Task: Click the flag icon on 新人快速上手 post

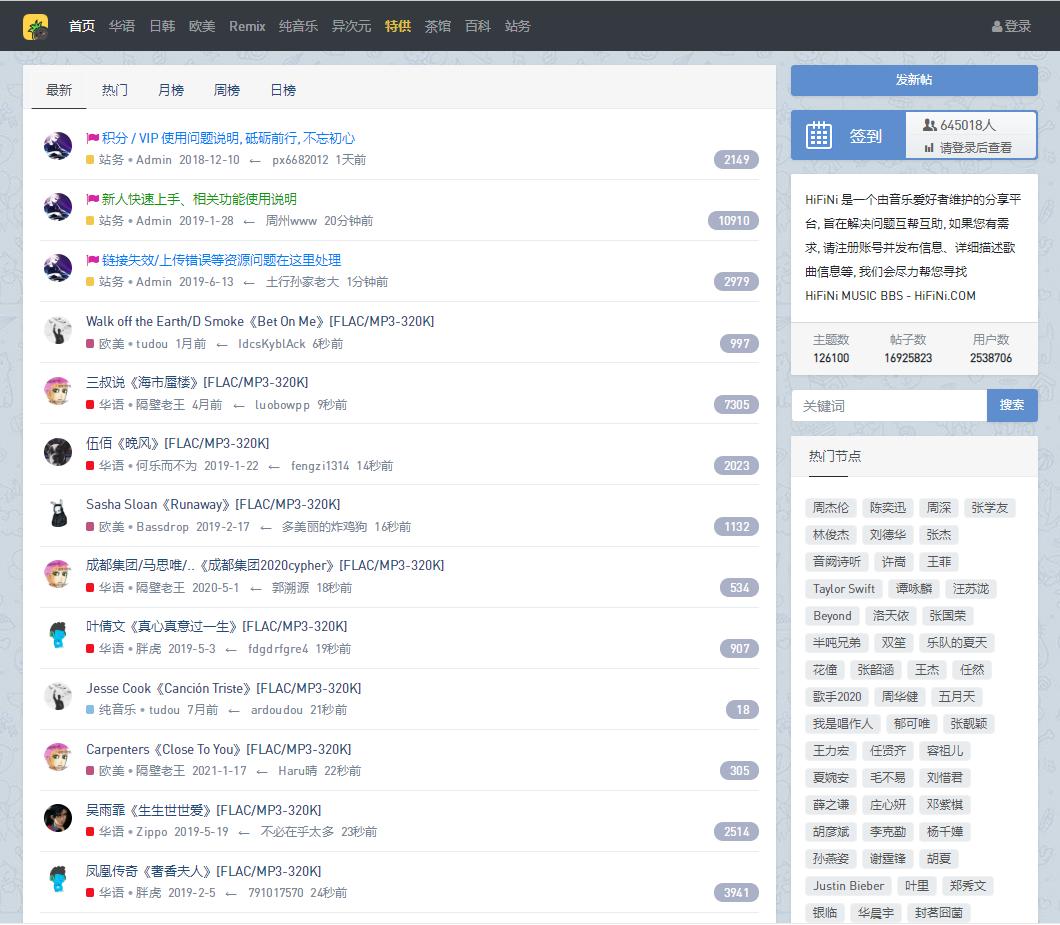Action: pyautogui.click(x=92, y=199)
